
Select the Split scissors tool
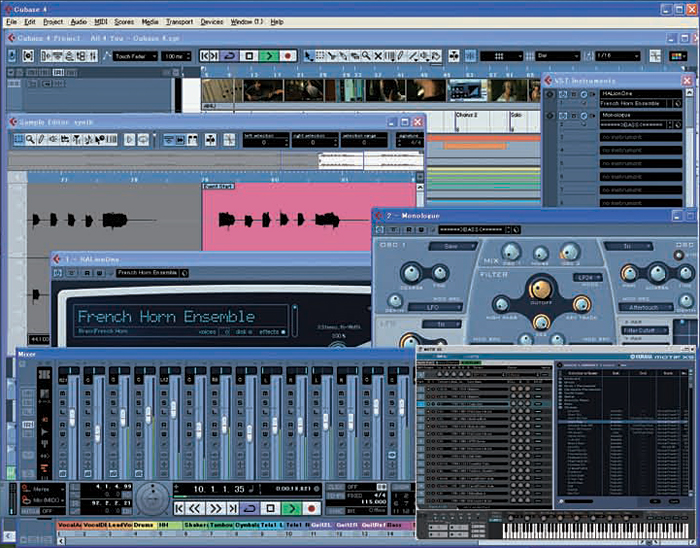point(332,56)
